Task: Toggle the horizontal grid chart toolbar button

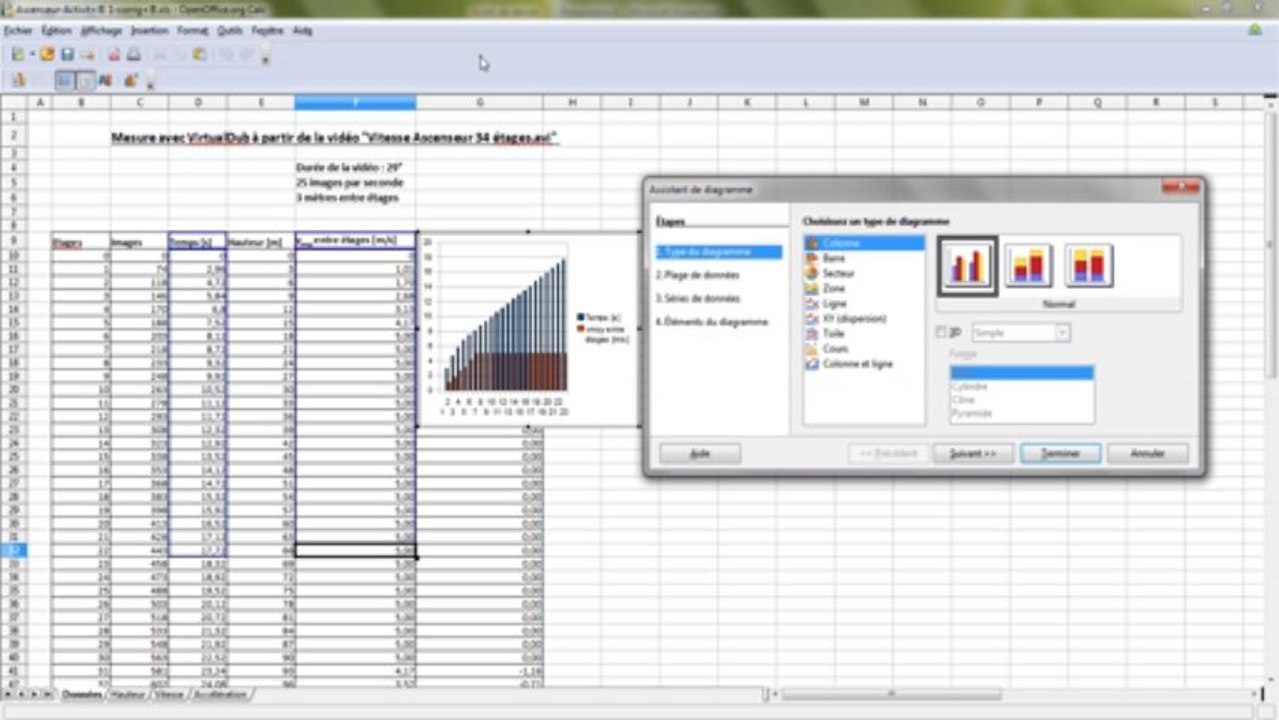Action: point(65,80)
